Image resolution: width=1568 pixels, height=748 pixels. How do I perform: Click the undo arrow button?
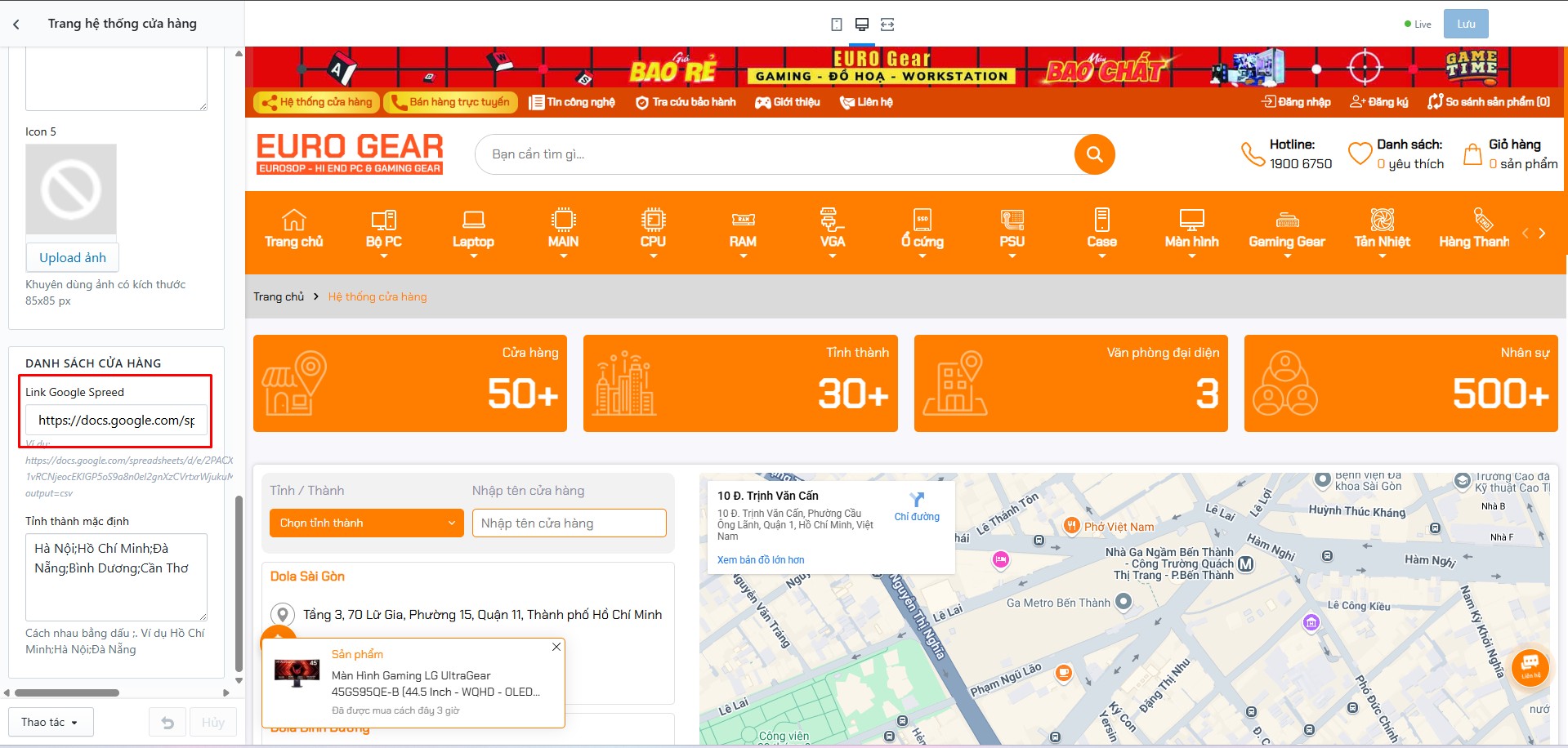coord(168,722)
